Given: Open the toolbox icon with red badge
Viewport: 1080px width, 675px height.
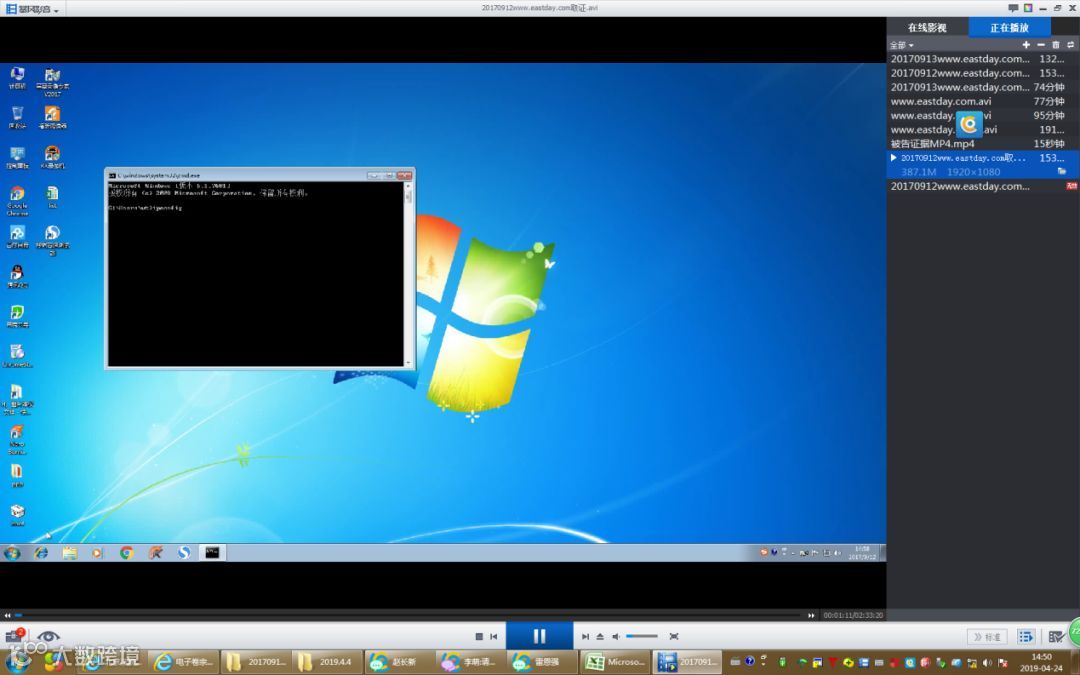Looking at the screenshot, I should [x=14, y=636].
